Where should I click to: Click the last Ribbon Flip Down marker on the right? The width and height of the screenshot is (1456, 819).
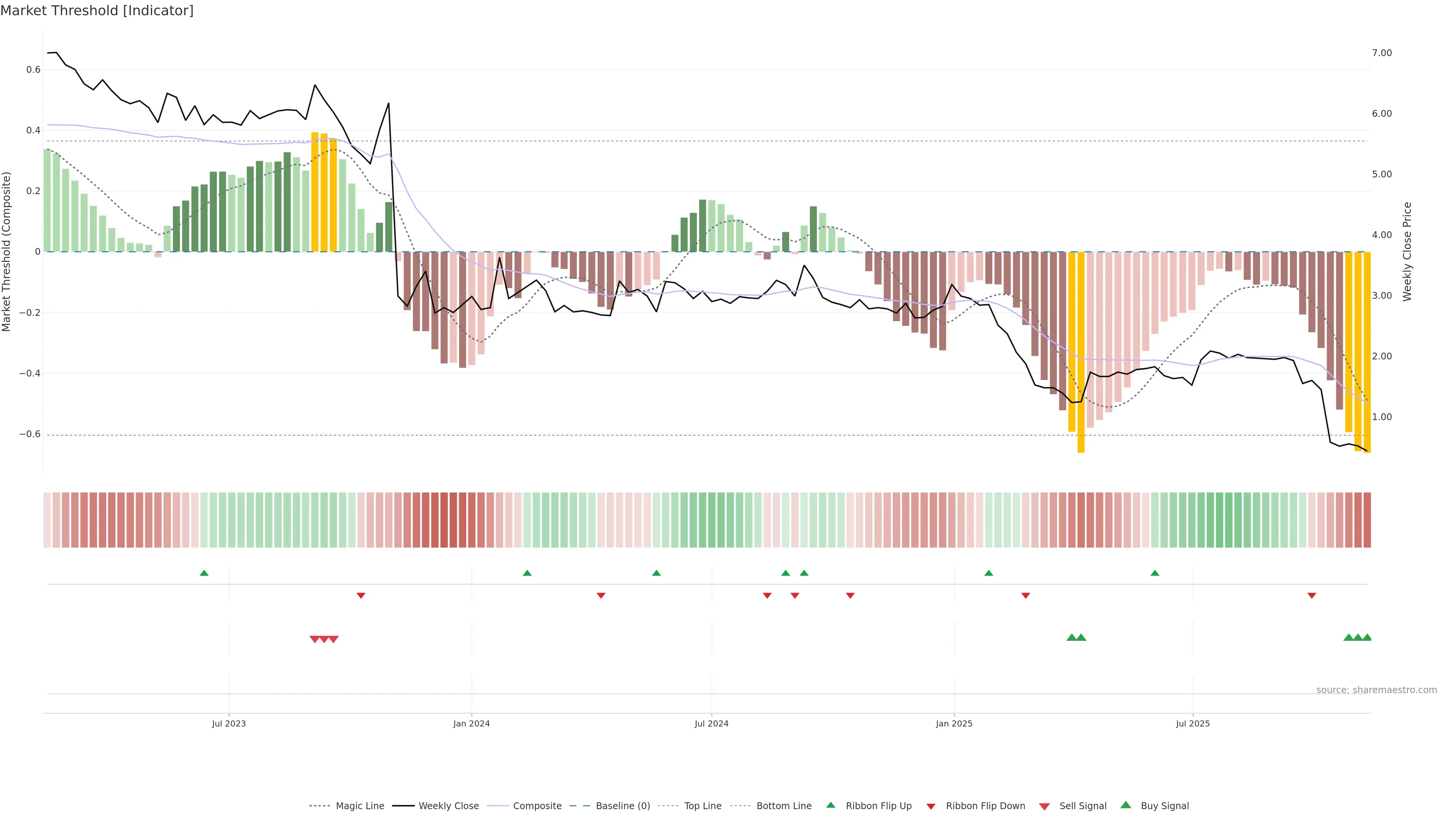tap(1312, 595)
